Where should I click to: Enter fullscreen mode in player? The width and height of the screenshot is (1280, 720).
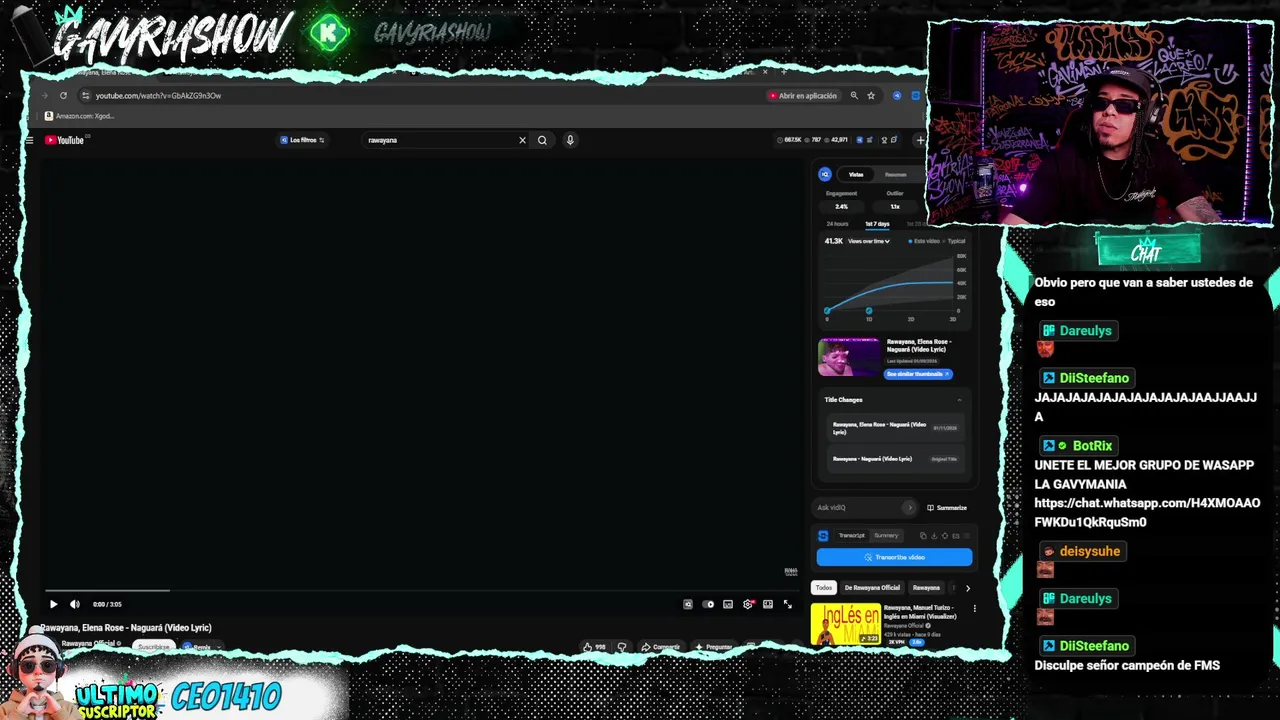click(x=788, y=604)
